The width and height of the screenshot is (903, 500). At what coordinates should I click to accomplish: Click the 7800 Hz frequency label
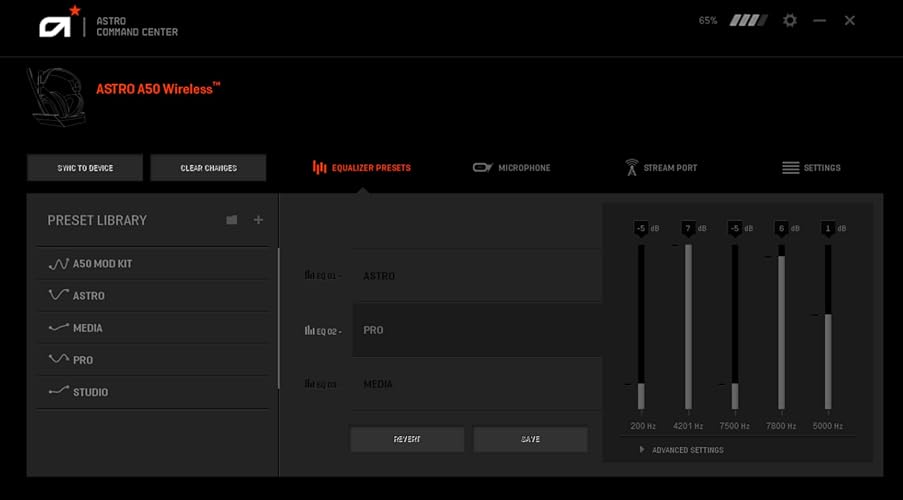click(x=781, y=426)
